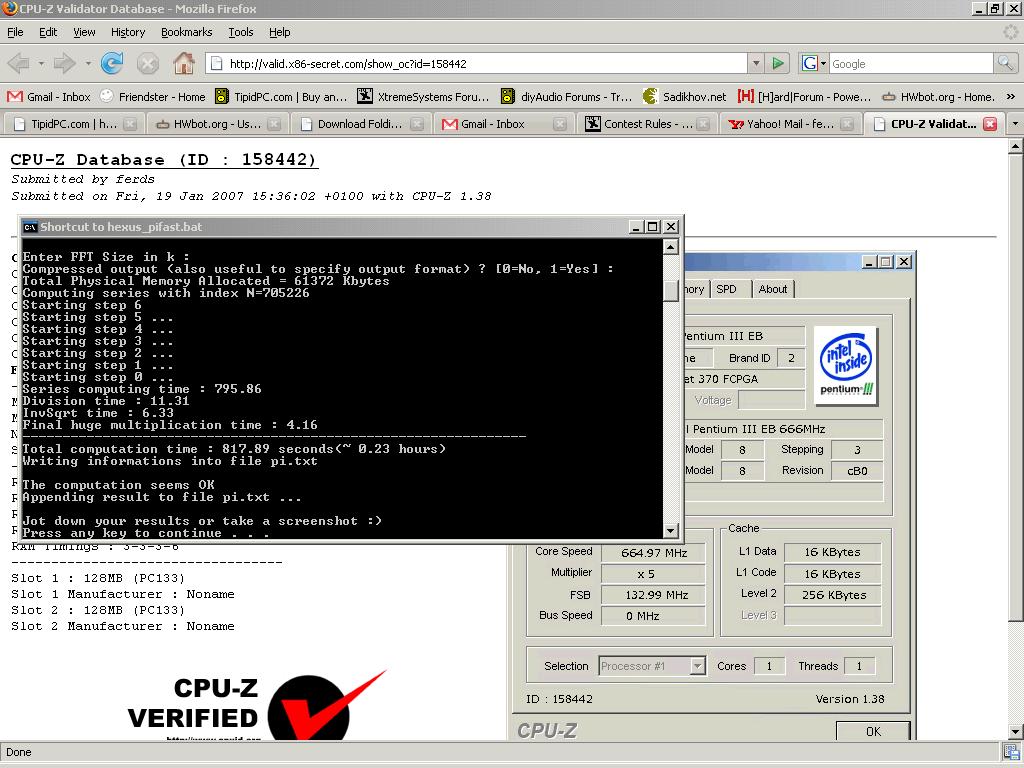The width and height of the screenshot is (1024, 768).
Task: Open the search engine chooser dropdown
Action: 824,63
